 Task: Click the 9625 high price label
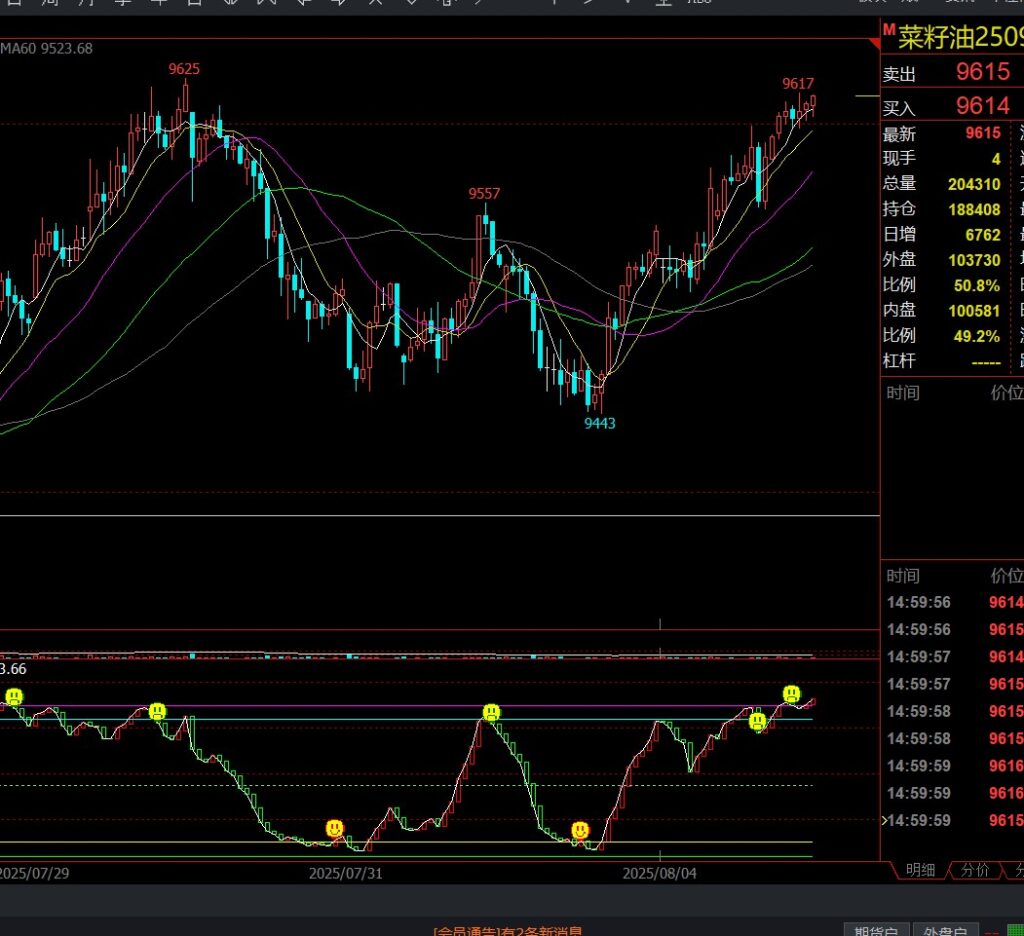tap(184, 69)
